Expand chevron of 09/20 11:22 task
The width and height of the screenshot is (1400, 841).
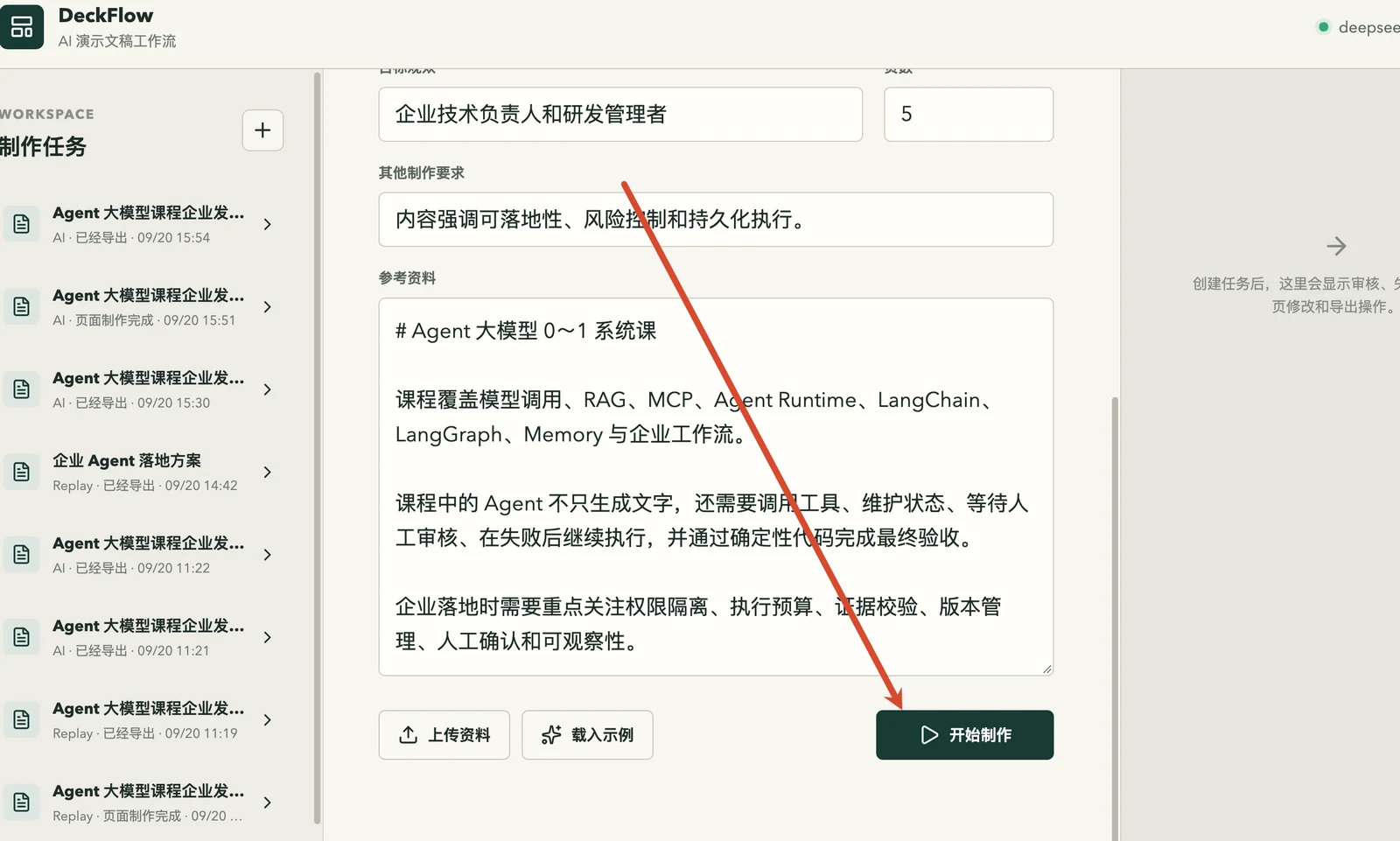[267, 555]
